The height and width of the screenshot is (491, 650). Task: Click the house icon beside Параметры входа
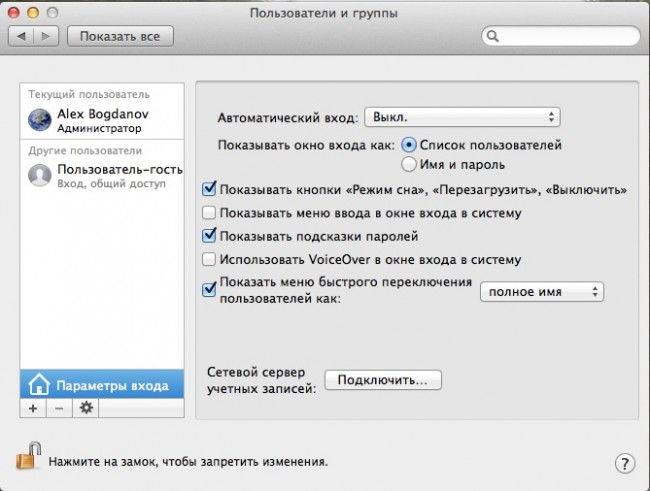point(39,384)
